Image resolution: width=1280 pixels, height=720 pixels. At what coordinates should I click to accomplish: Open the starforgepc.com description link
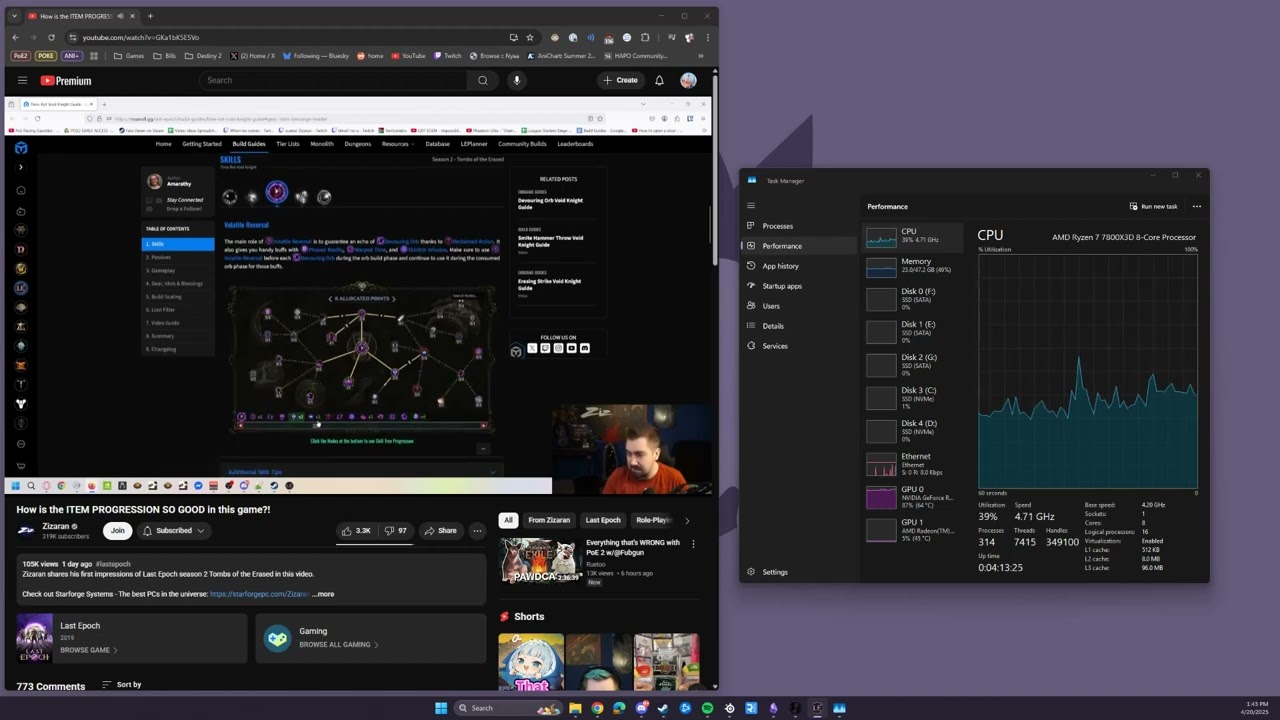tap(259, 594)
